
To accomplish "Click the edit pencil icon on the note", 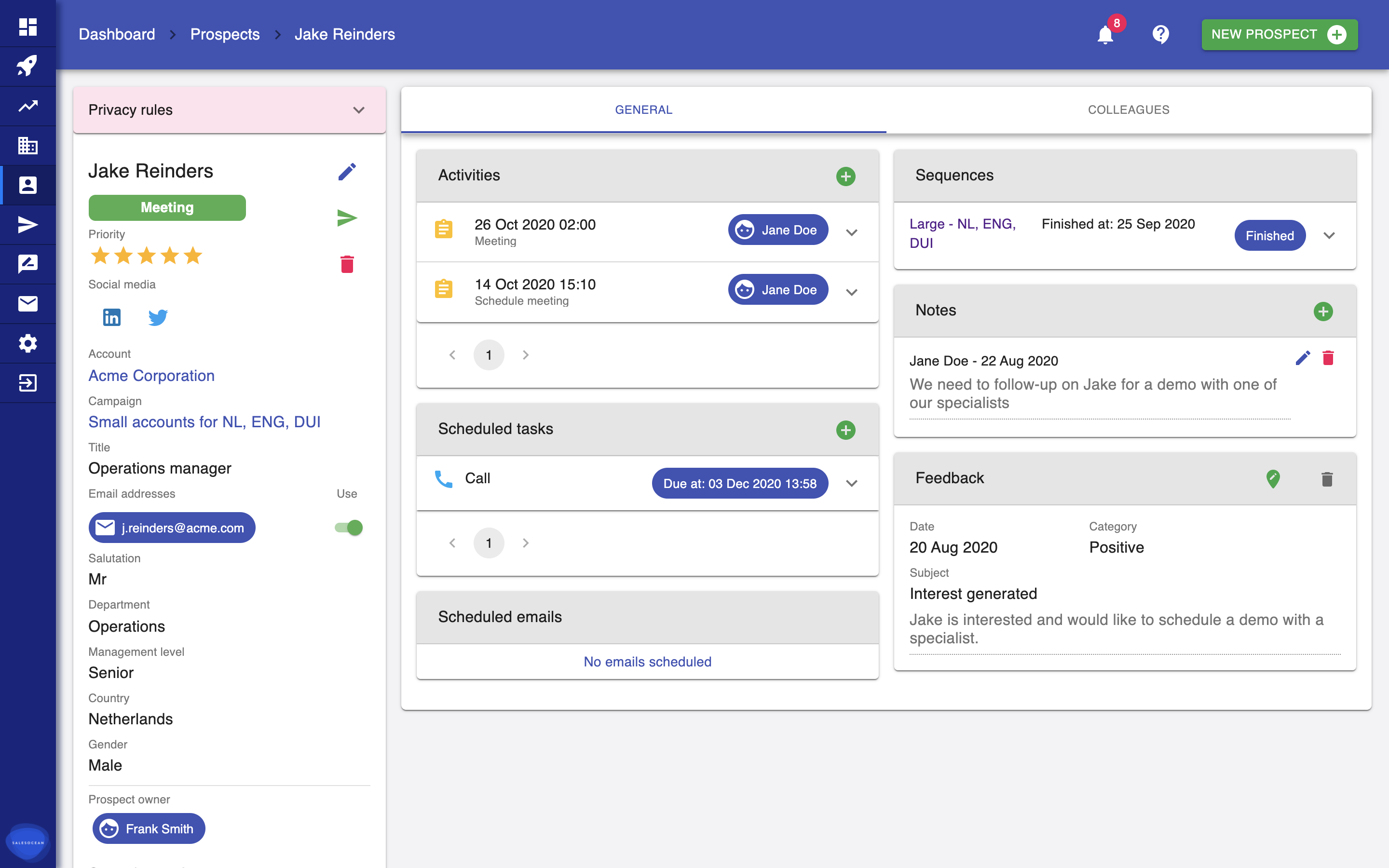I will click(1303, 358).
